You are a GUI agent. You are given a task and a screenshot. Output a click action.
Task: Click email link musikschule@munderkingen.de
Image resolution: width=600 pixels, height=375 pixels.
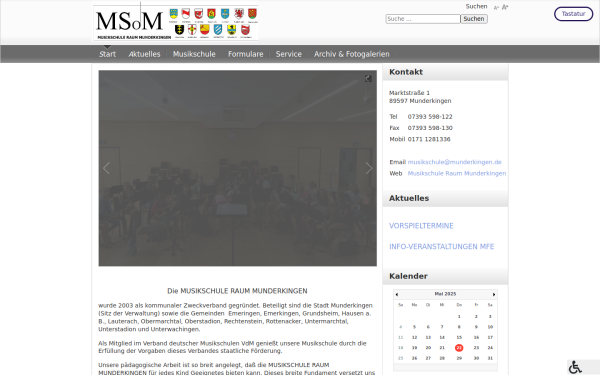click(x=455, y=162)
